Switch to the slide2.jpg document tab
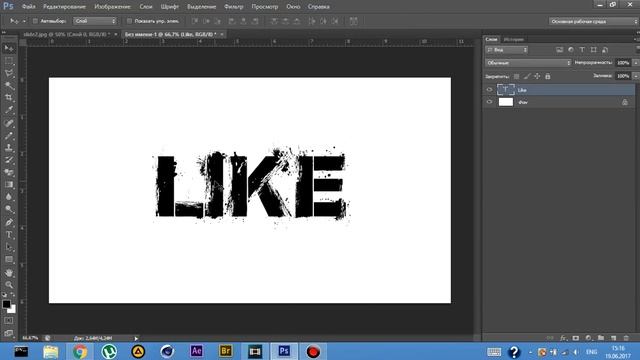This screenshot has height=360, width=640. pyautogui.click(x=67, y=34)
